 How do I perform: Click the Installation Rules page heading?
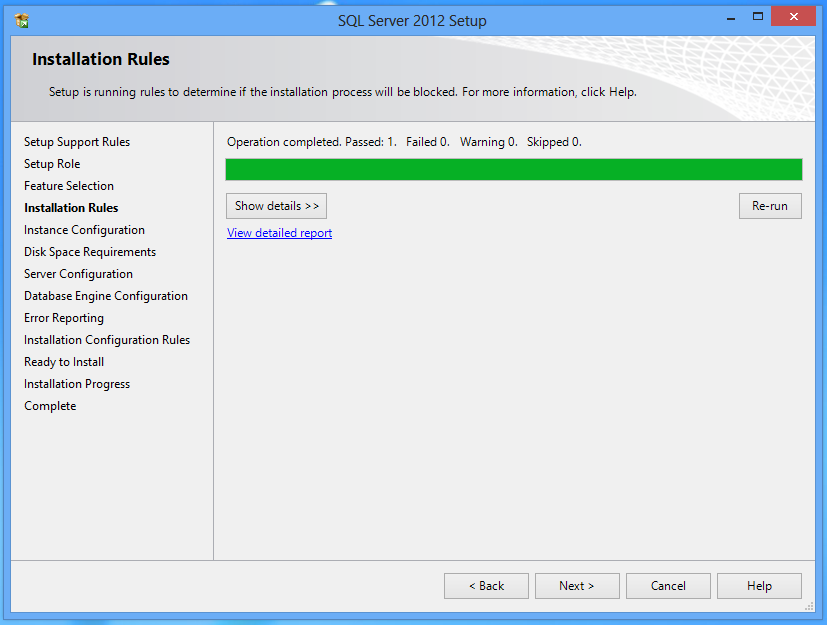(x=101, y=59)
